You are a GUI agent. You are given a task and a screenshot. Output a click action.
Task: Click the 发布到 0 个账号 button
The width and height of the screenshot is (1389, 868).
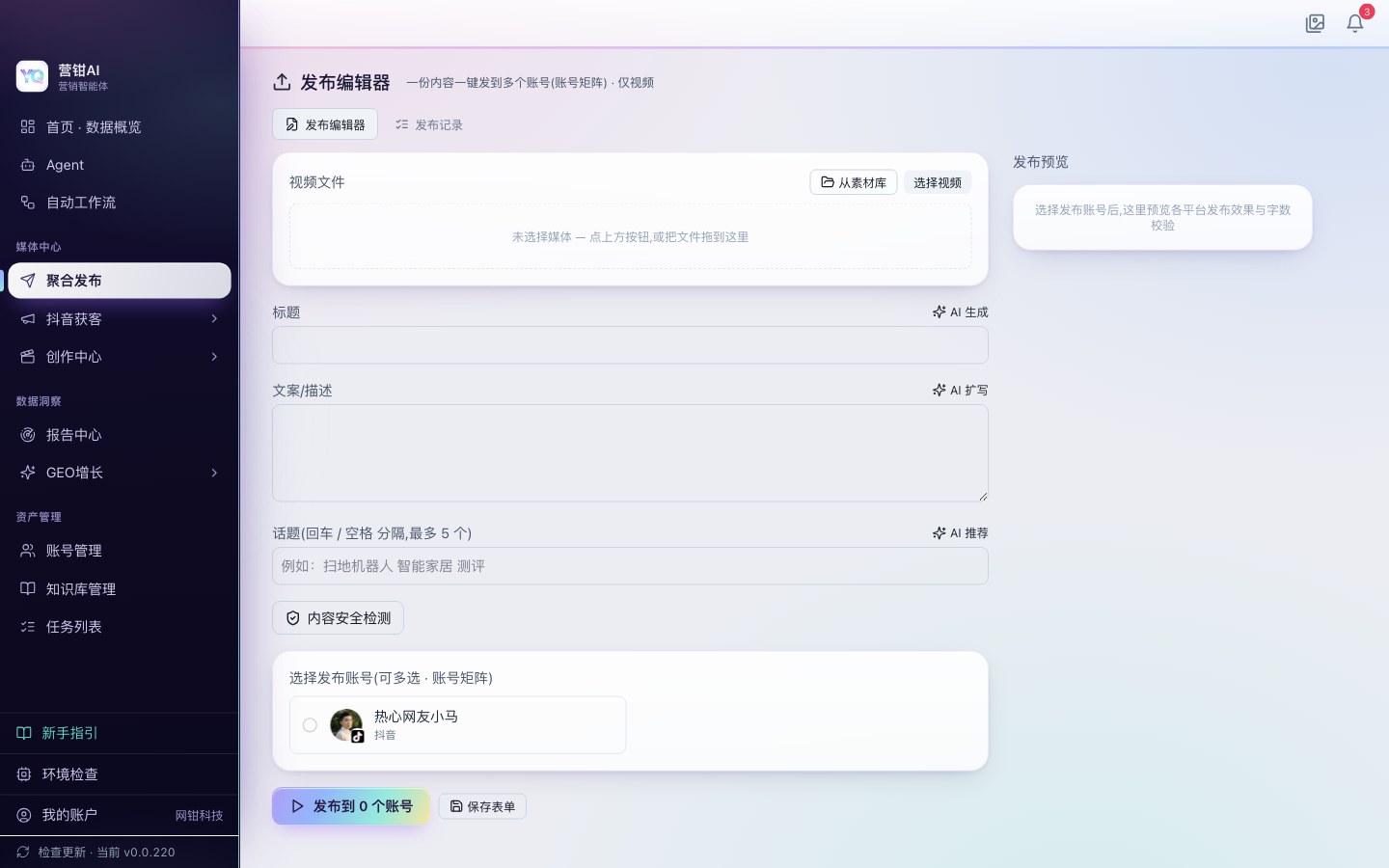[351, 806]
